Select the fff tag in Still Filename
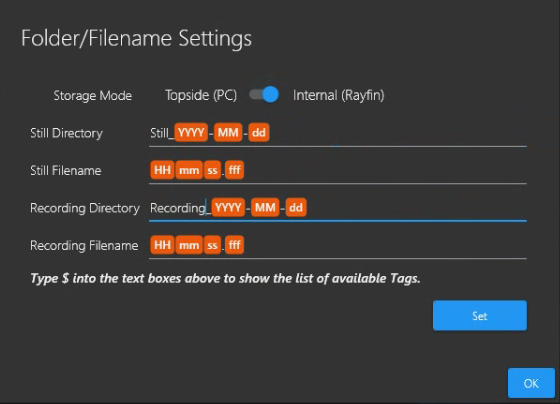This screenshot has height=404, width=560. click(x=234, y=170)
